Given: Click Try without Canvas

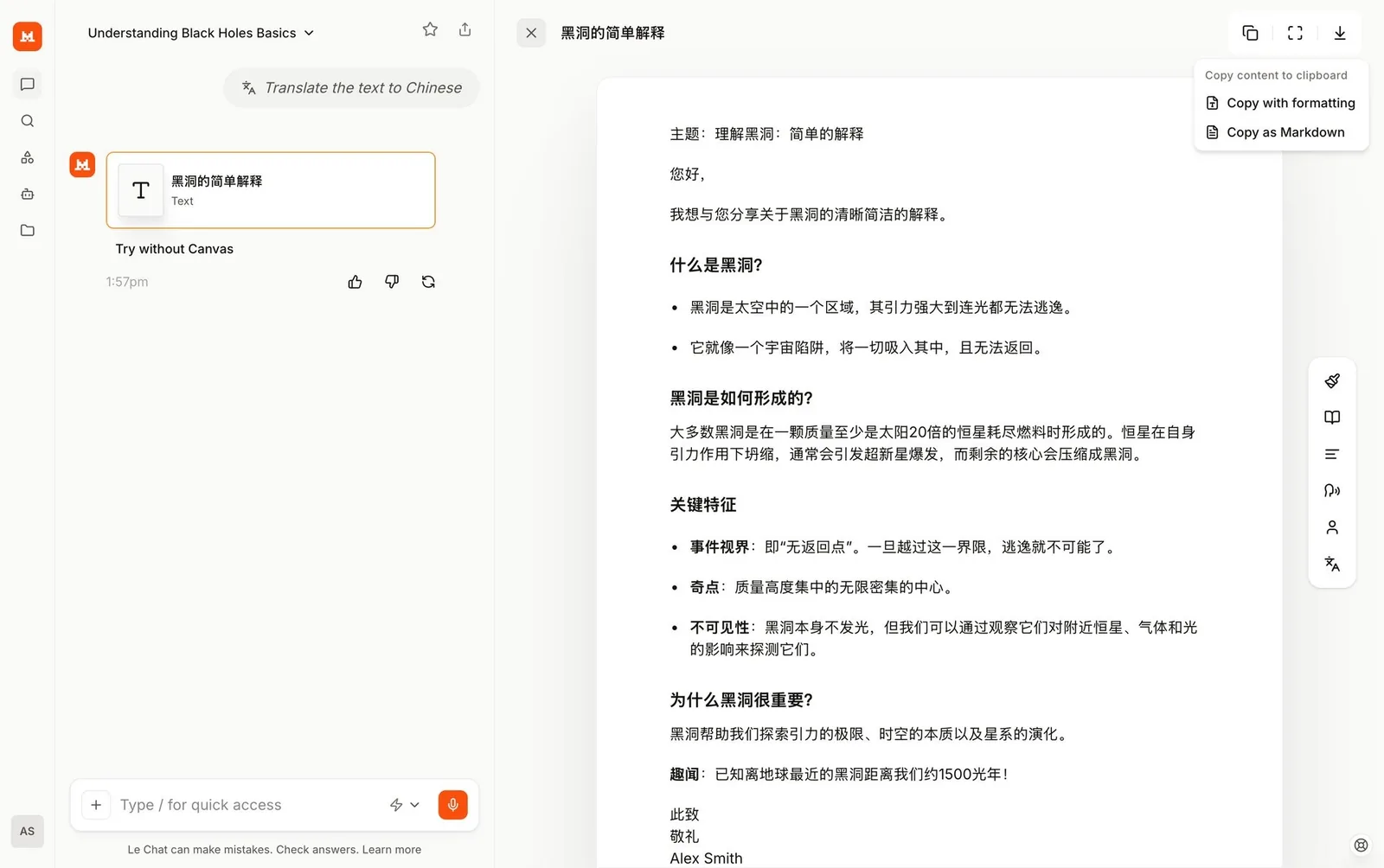Looking at the screenshot, I should point(174,249).
